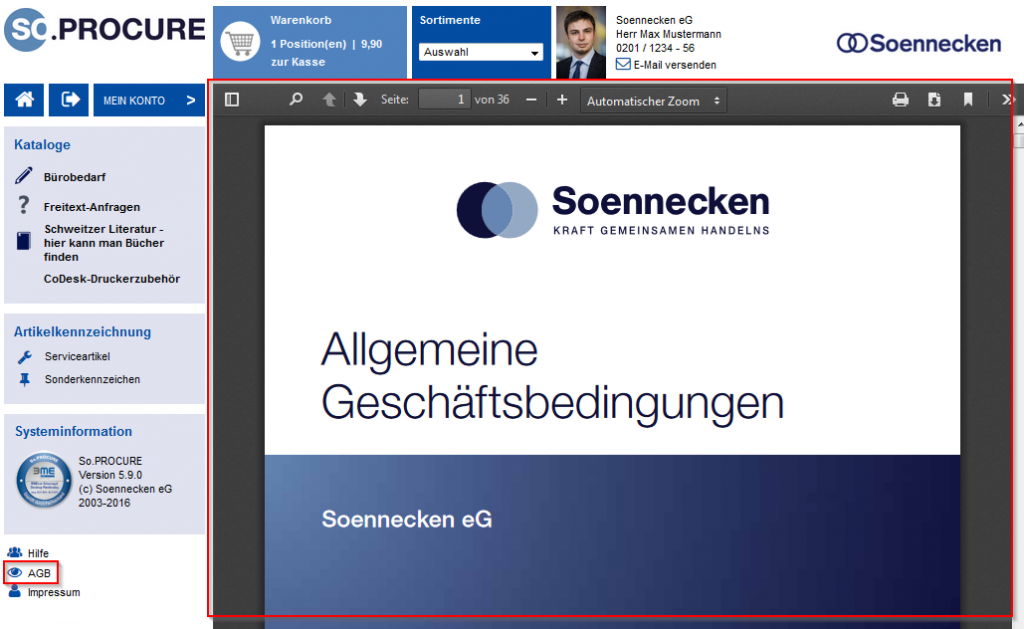This screenshot has height=629, width=1024.
Task: Open the Hilfe link
Action: click(38, 553)
